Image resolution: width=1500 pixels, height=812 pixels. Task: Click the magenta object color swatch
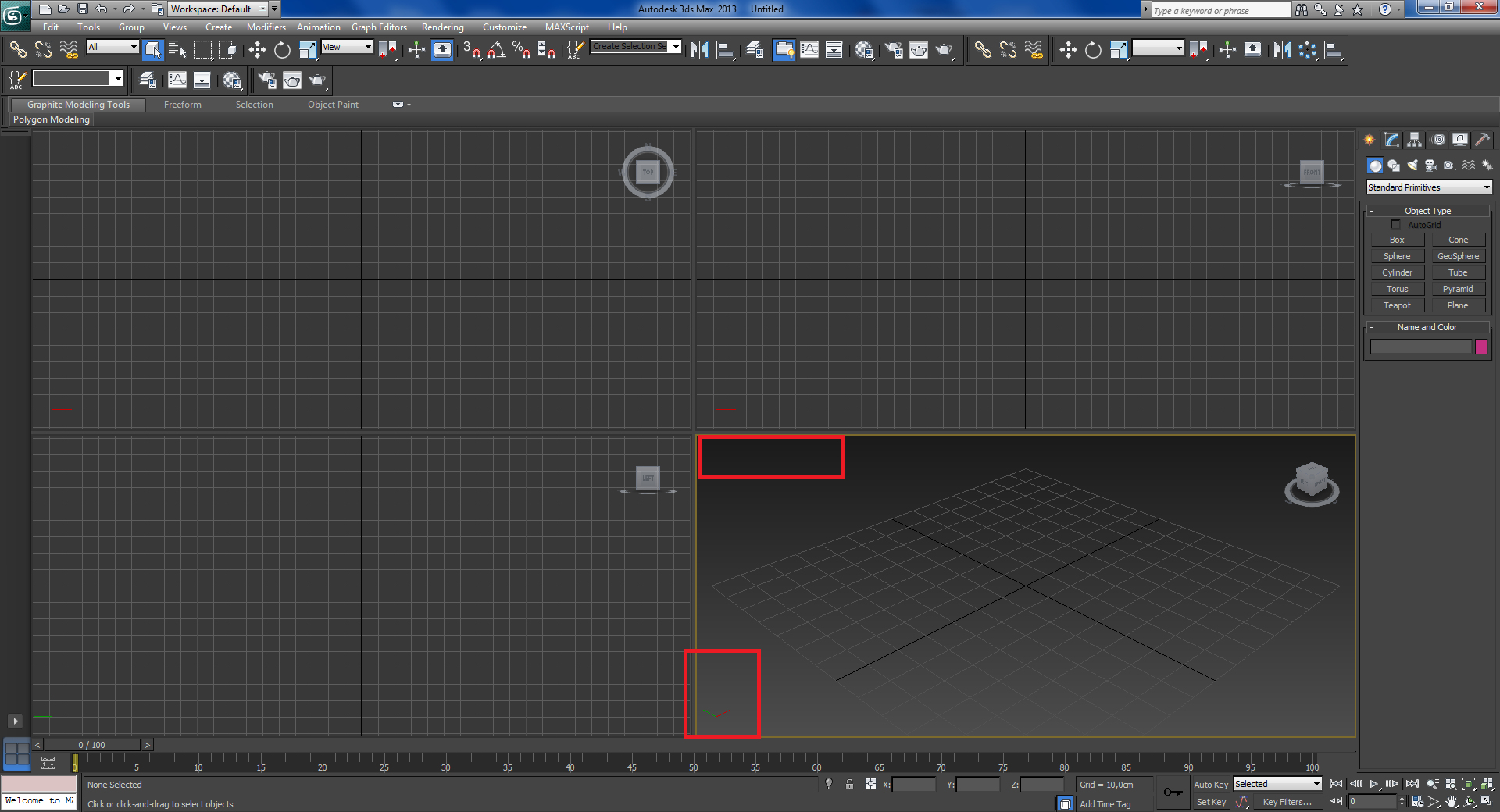click(x=1481, y=347)
